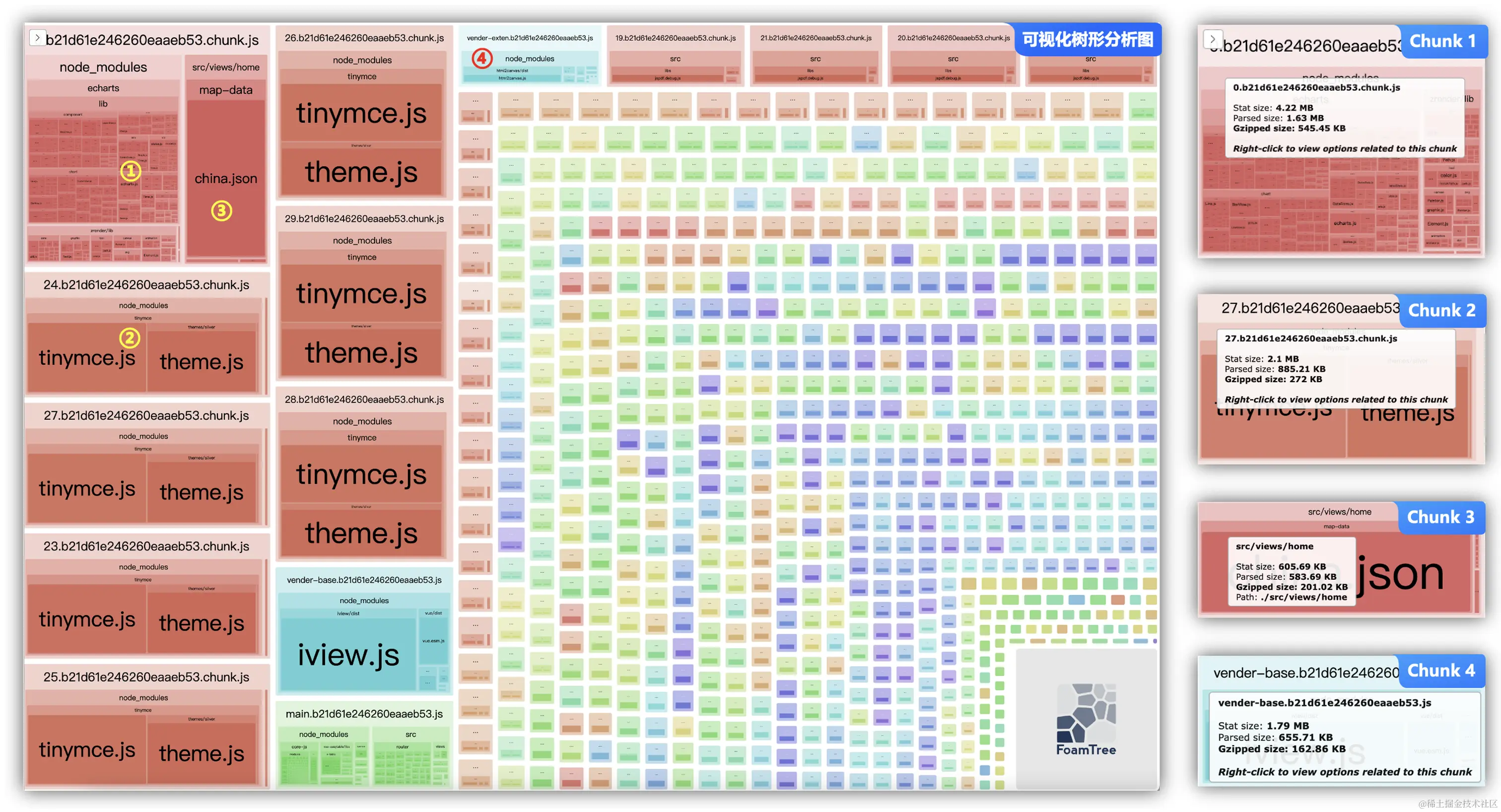Select theme.js in chunk 23

[x=202, y=623]
